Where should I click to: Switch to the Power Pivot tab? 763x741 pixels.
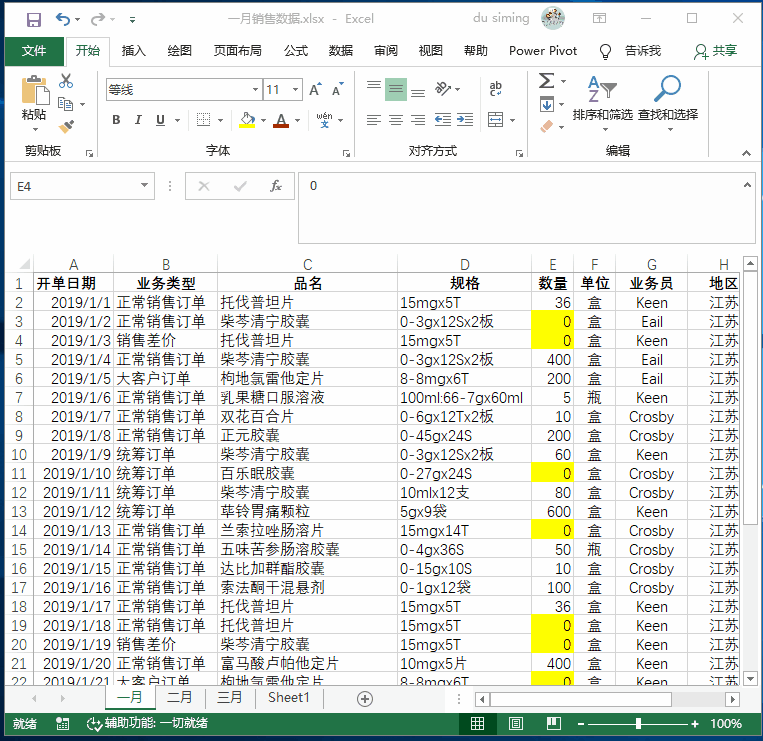[543, 51]
